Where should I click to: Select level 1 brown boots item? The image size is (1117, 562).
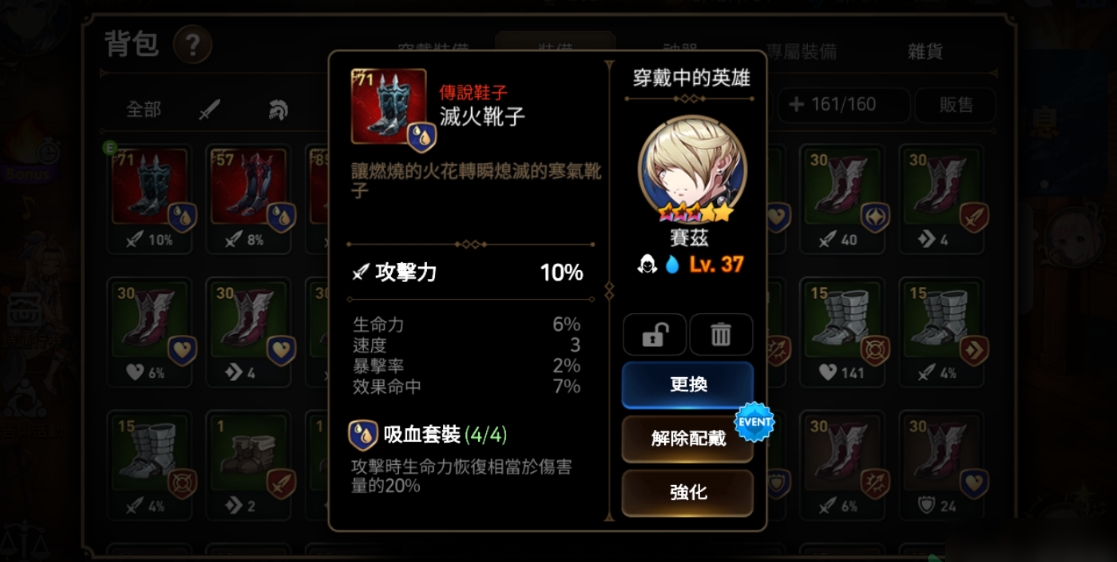249,465
